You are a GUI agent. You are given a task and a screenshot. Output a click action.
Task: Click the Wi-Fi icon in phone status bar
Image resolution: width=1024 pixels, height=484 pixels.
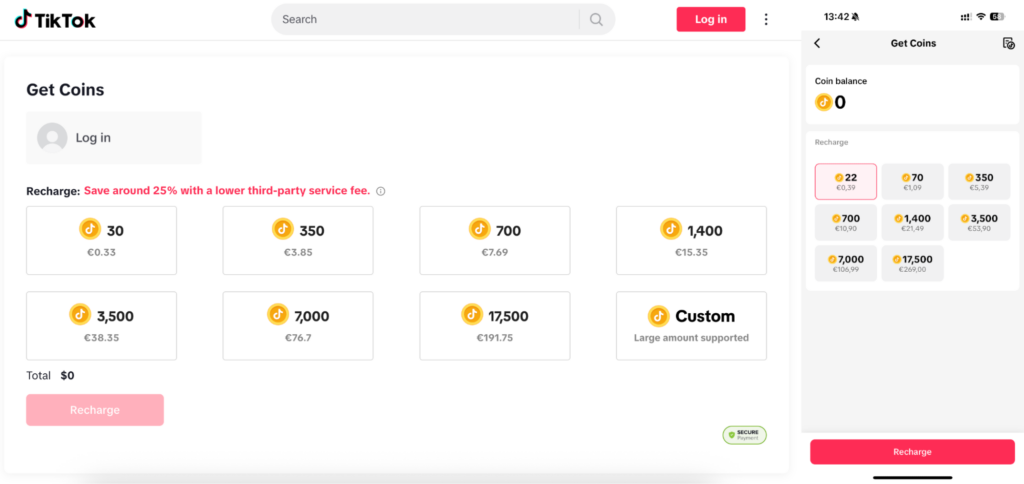[981, 16]
